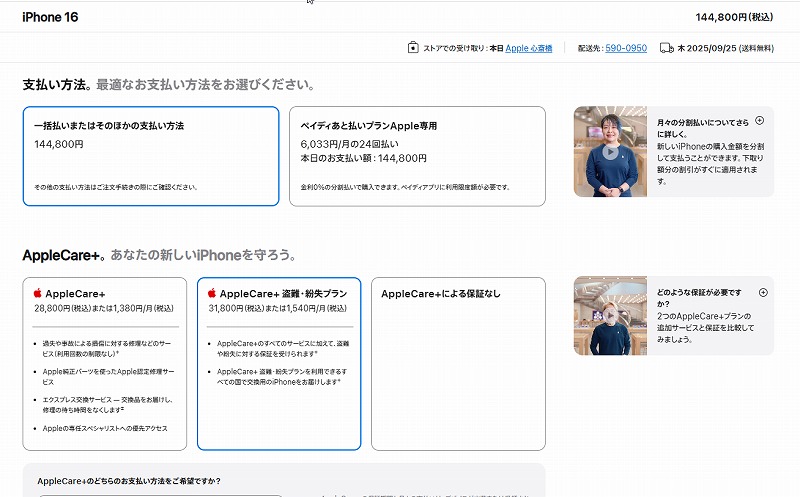Select AppleCare+による保証なし option
800x497 pixels.
click(x=458, y=363)
